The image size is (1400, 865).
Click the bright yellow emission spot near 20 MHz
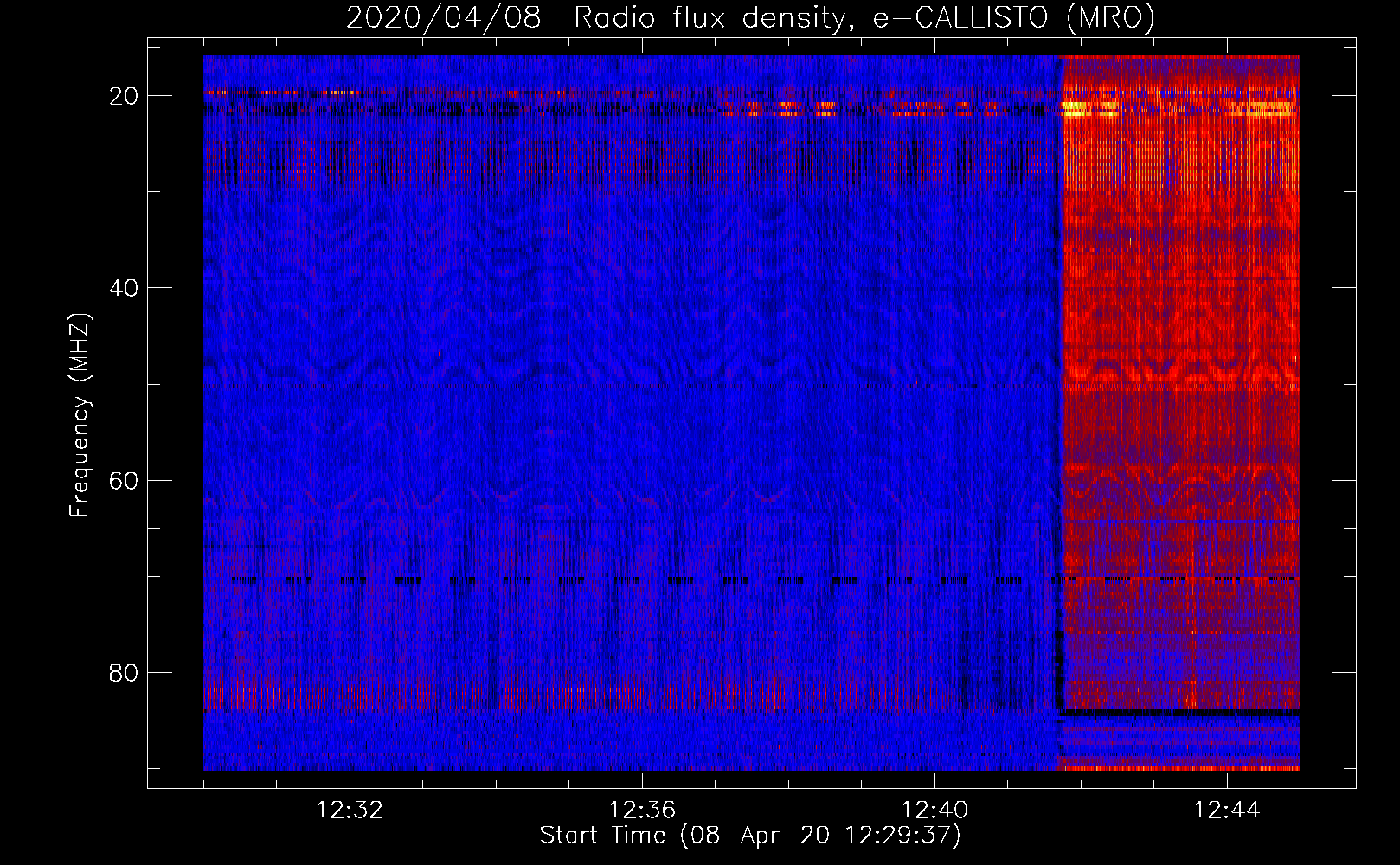pyautogui.click(x=1075, y=109)
